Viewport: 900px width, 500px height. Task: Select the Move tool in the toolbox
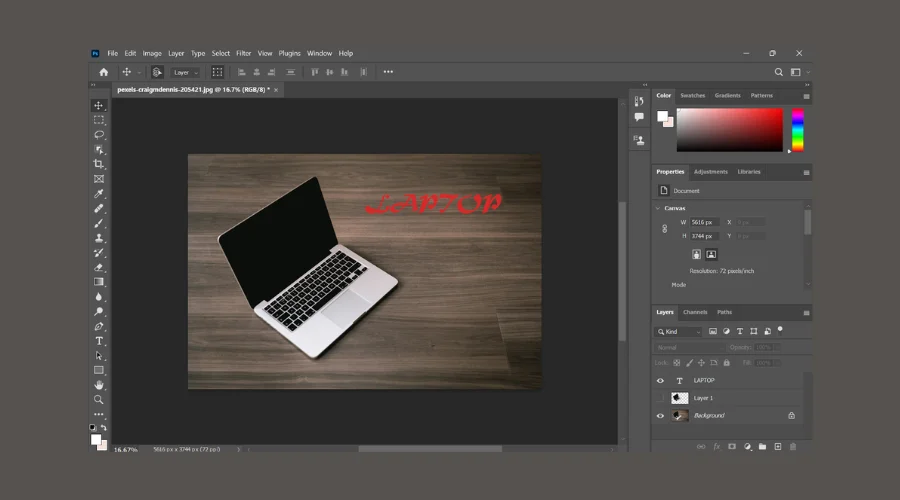pyautogui.click(x=99, y=106)
